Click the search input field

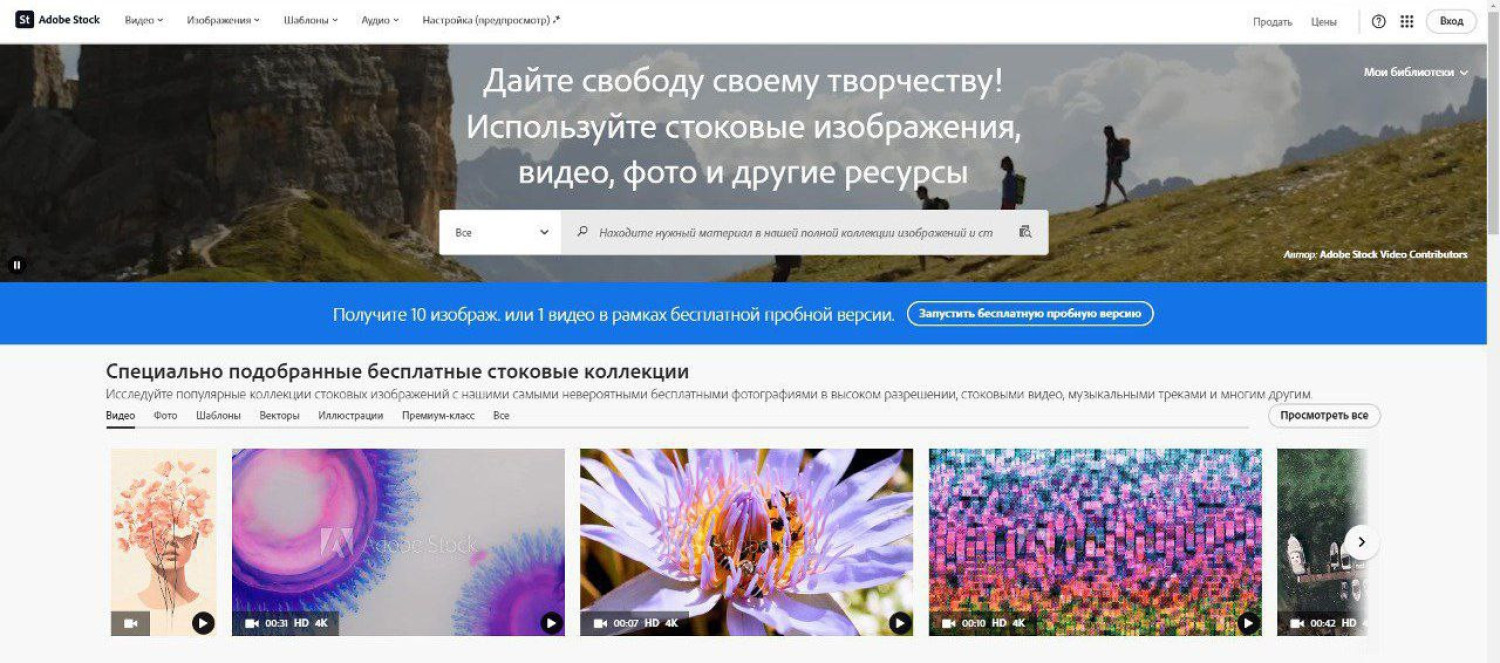click(x=795, y=232)
